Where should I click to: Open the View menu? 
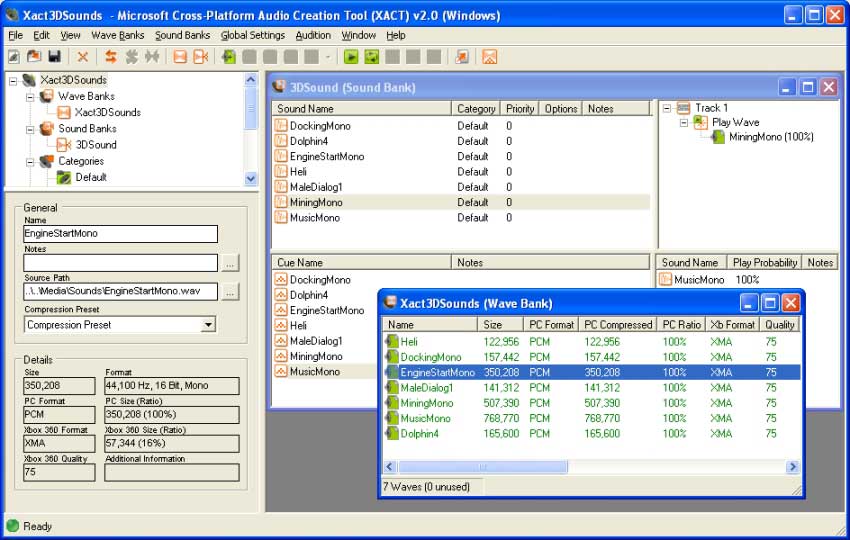coord(70,35)
